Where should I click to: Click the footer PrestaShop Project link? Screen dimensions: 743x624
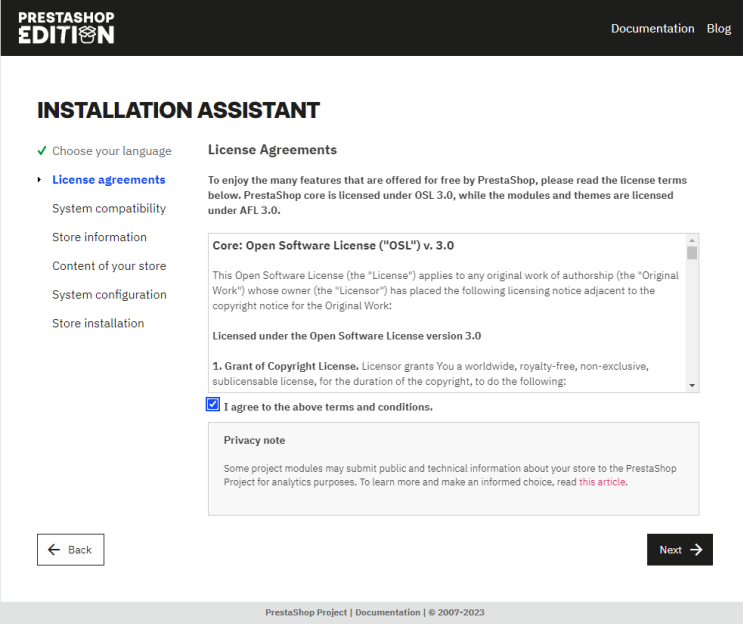(x=307, y=612)
